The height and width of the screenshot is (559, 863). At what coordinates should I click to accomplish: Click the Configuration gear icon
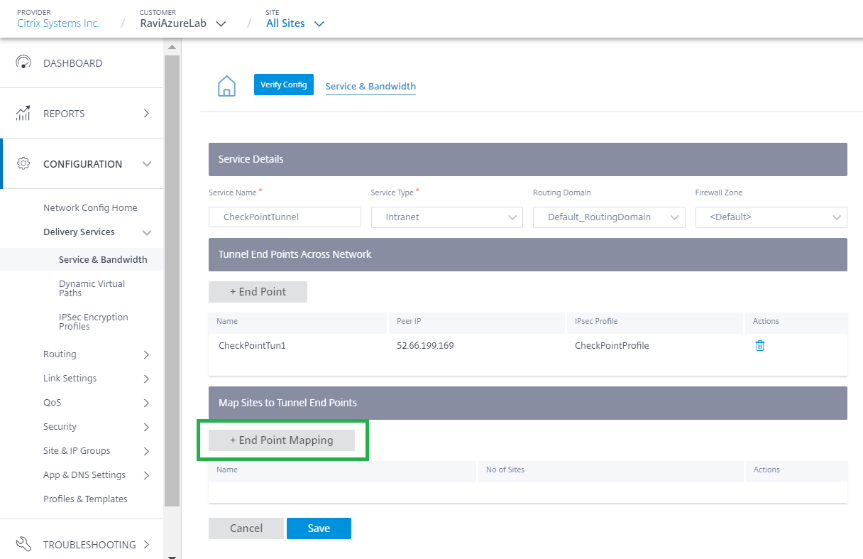pos(23,163)
